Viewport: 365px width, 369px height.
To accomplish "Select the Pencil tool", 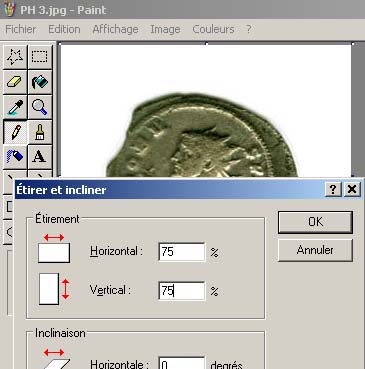I will point(15,132).
